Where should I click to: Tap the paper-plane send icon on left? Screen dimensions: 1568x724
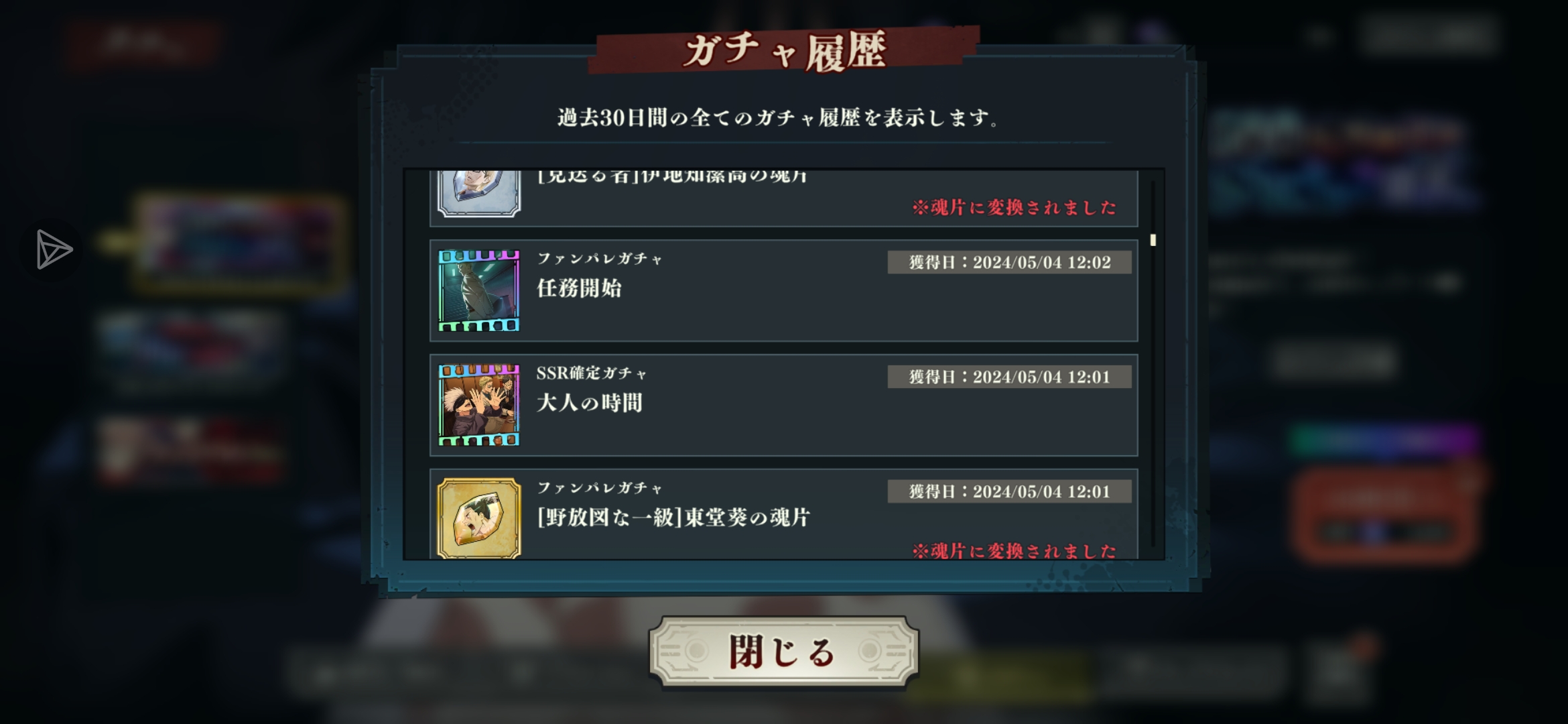coord(52,249)
